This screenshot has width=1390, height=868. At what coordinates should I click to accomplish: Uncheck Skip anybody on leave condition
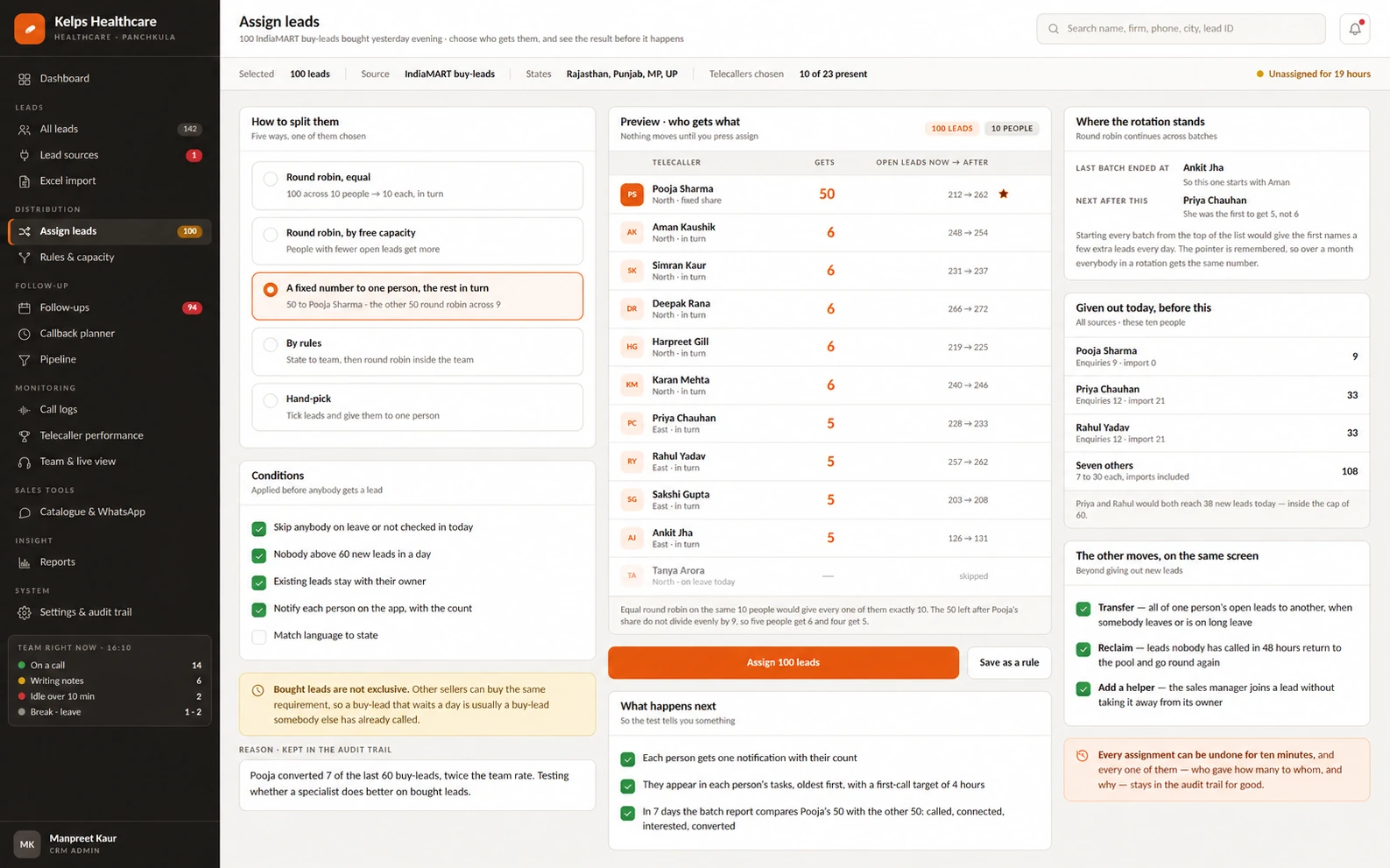tap(259, 528)
